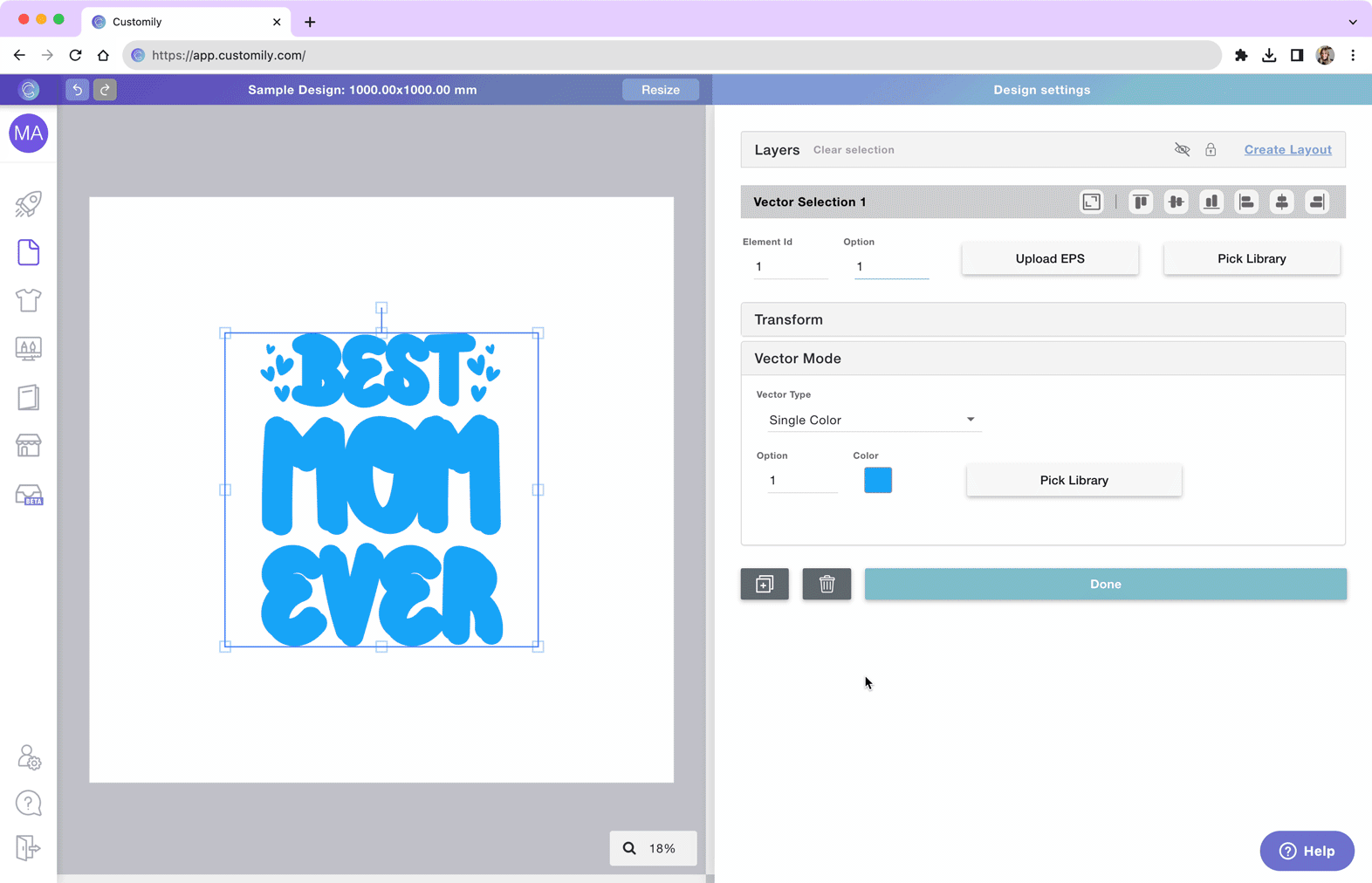Open the book library sidebar icon
The height and width of the screenshot is (883, 1372).
point(29,397)
